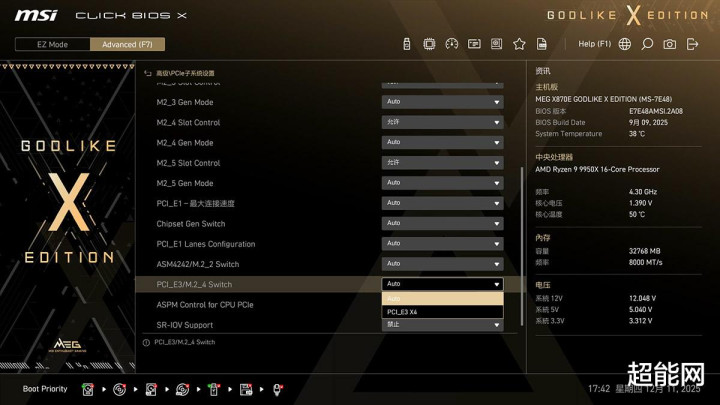Select the network boot device icon
Image resolution: width=720 pixels, height=405 pixels.
coord(277,389)
